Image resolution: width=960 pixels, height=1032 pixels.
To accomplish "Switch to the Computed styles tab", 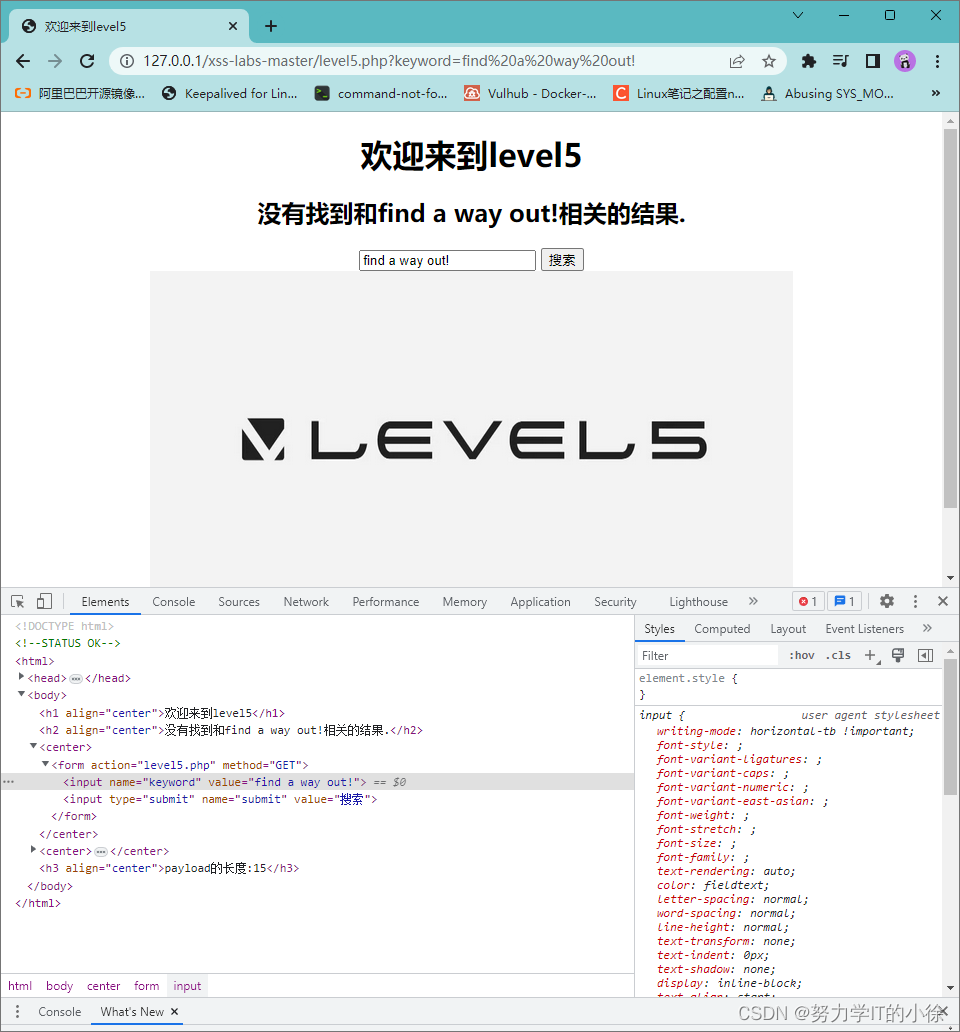I will point(722,629).
